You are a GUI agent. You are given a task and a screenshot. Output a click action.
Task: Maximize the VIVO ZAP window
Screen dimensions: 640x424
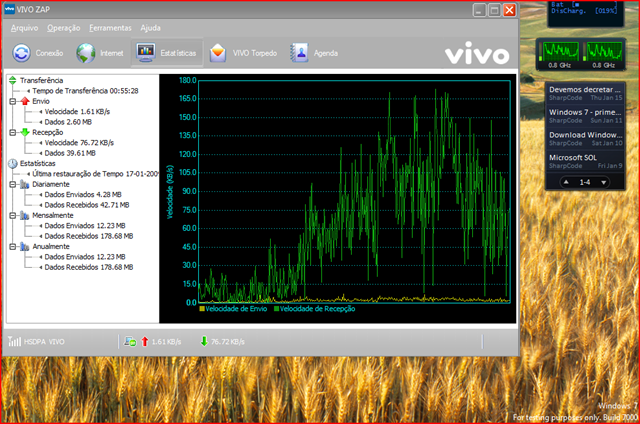pyautogui.click(x=494, y=10)
